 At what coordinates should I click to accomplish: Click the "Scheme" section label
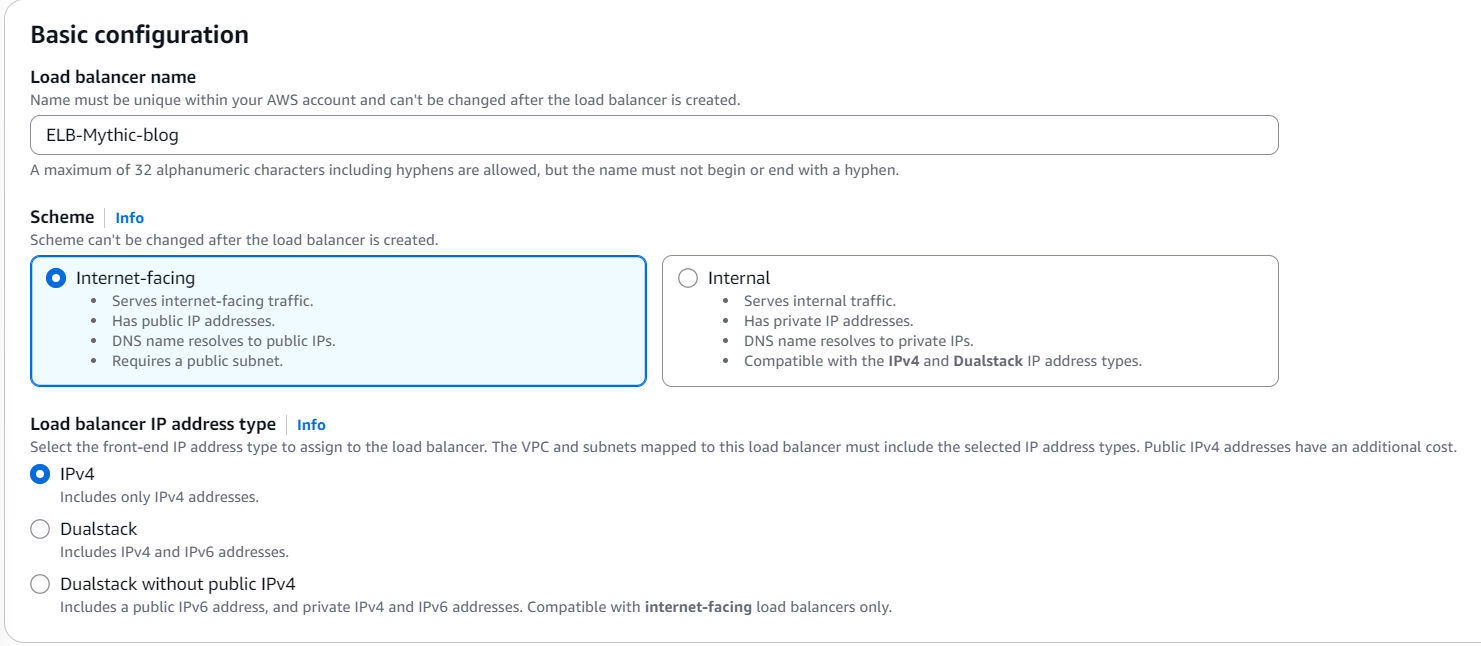pyautogui.click(x=62, y=217)
